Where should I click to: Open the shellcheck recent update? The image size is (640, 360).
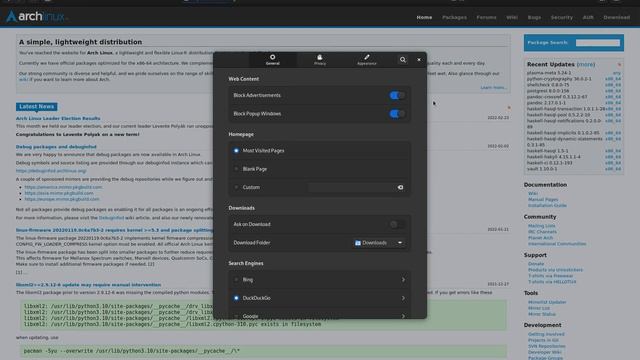(548, 85)
